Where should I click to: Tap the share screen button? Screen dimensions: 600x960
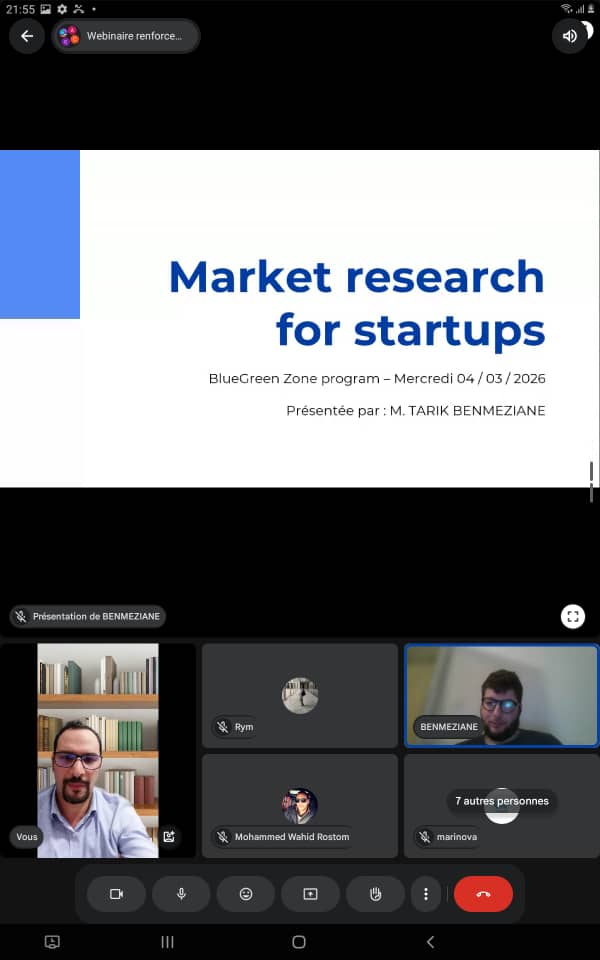coord(310,894)
